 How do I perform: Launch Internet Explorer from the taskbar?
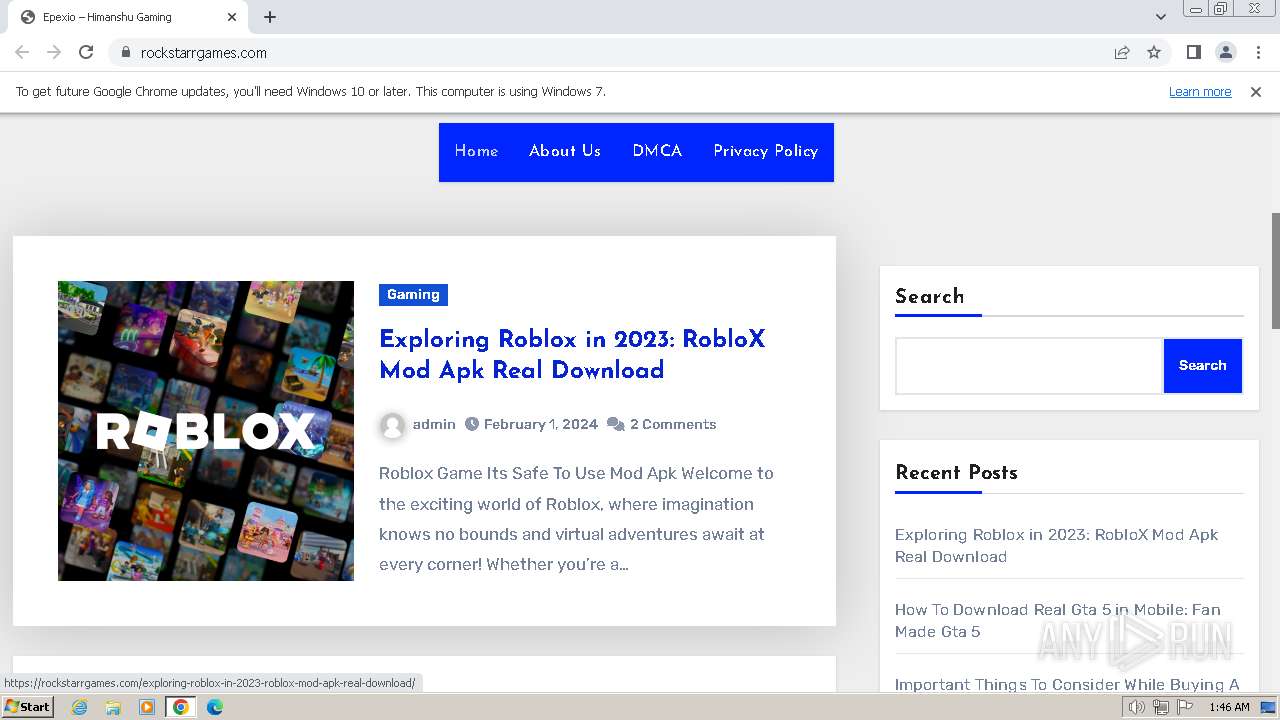79,707
